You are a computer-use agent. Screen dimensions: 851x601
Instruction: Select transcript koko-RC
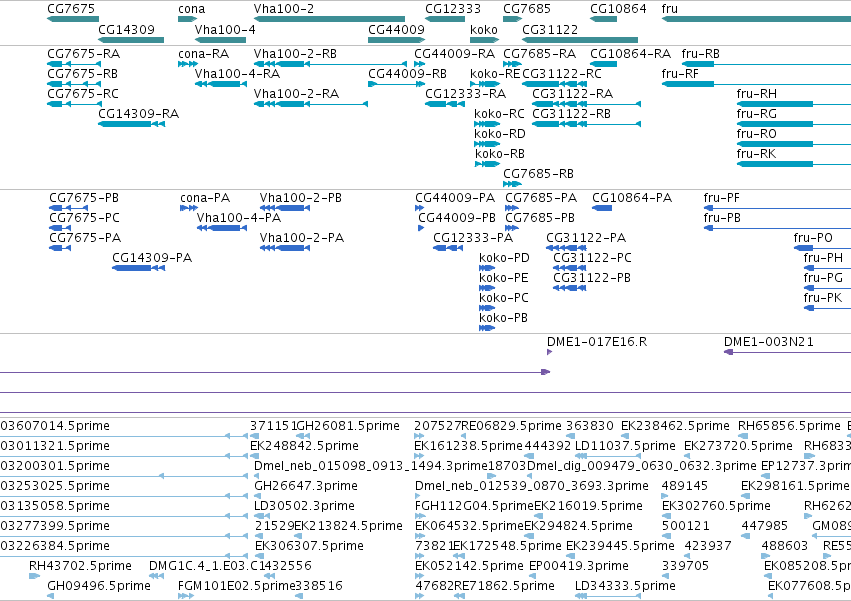point(499,114)
